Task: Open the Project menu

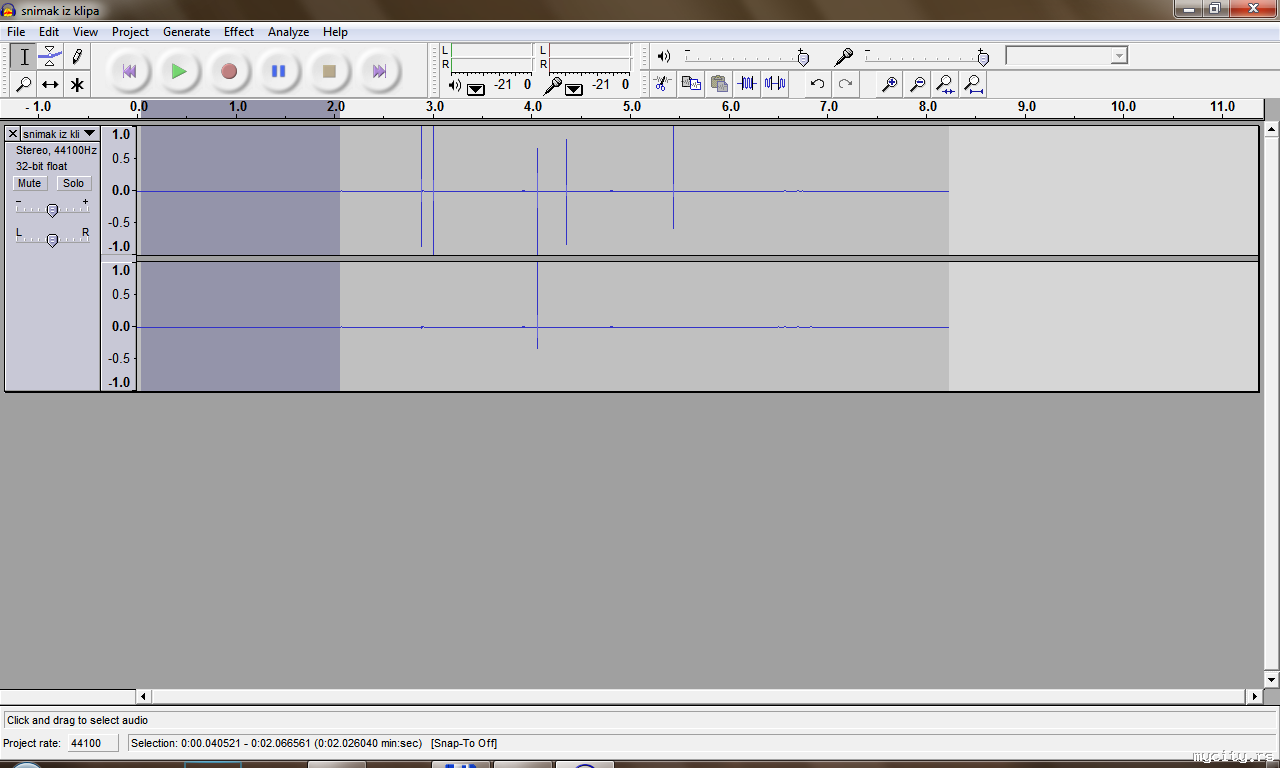Action: (130, 32)
